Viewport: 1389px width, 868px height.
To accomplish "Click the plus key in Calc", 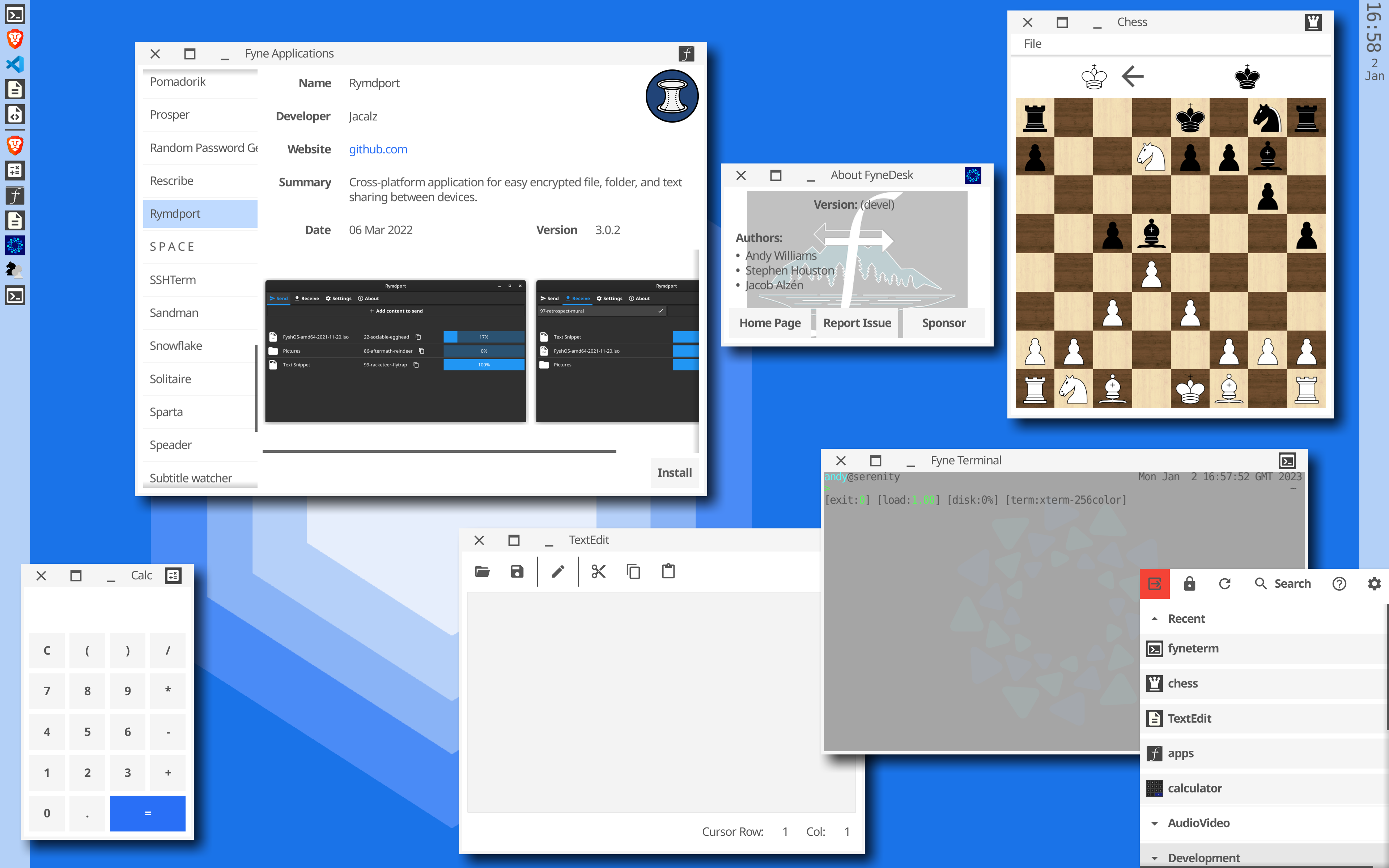I will tap(167, 773).
